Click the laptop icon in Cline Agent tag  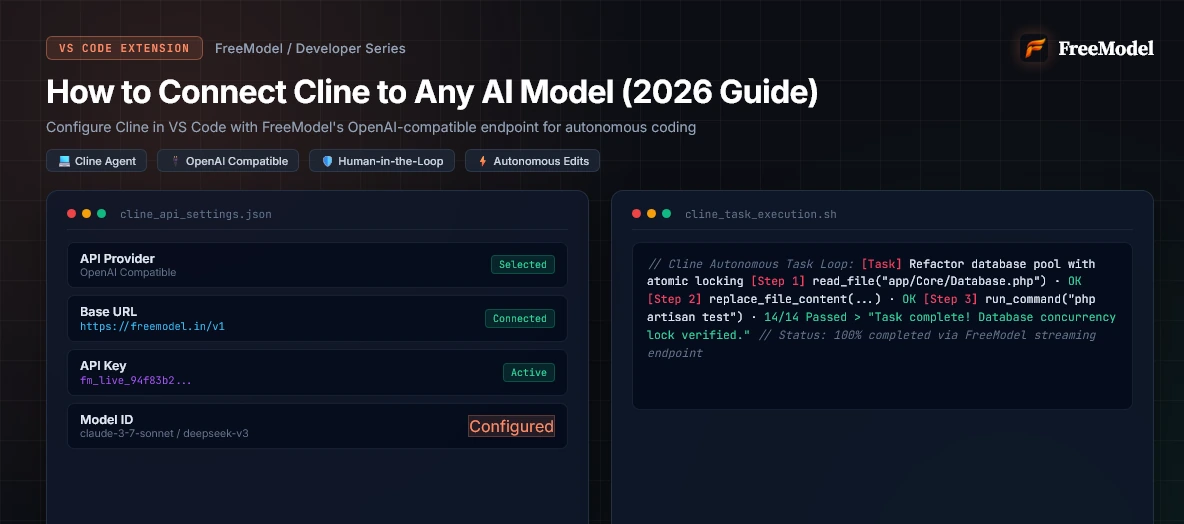click(x=64, y=161)
